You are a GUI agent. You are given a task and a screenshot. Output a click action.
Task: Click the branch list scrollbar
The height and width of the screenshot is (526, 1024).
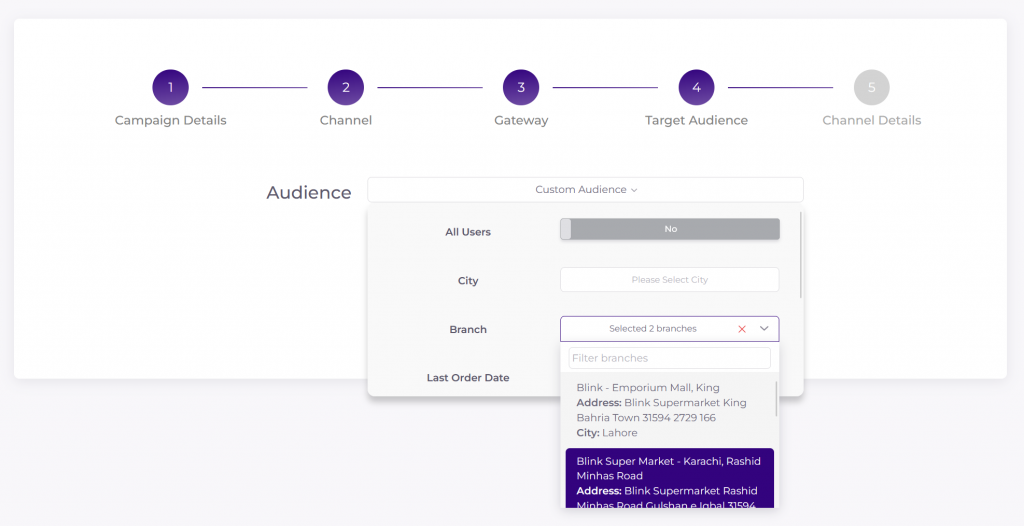coord(777,398)
